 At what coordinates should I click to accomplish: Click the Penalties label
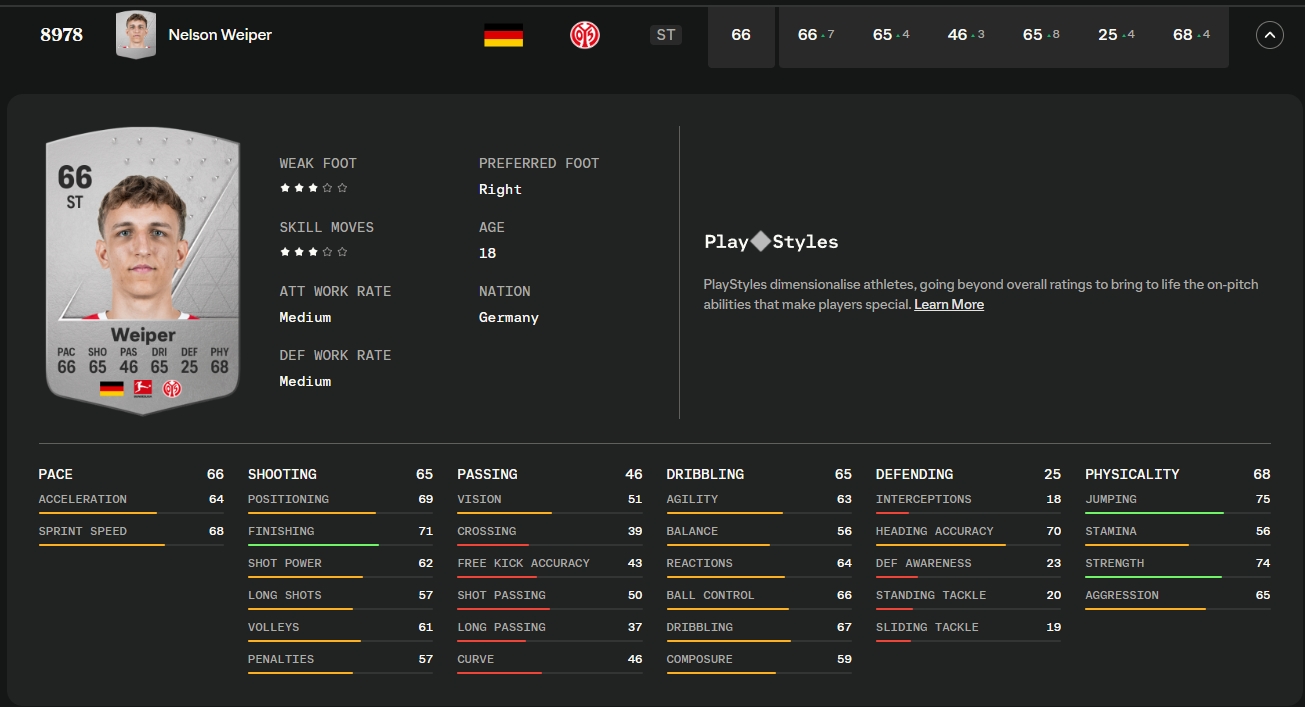tap(281, 659)
